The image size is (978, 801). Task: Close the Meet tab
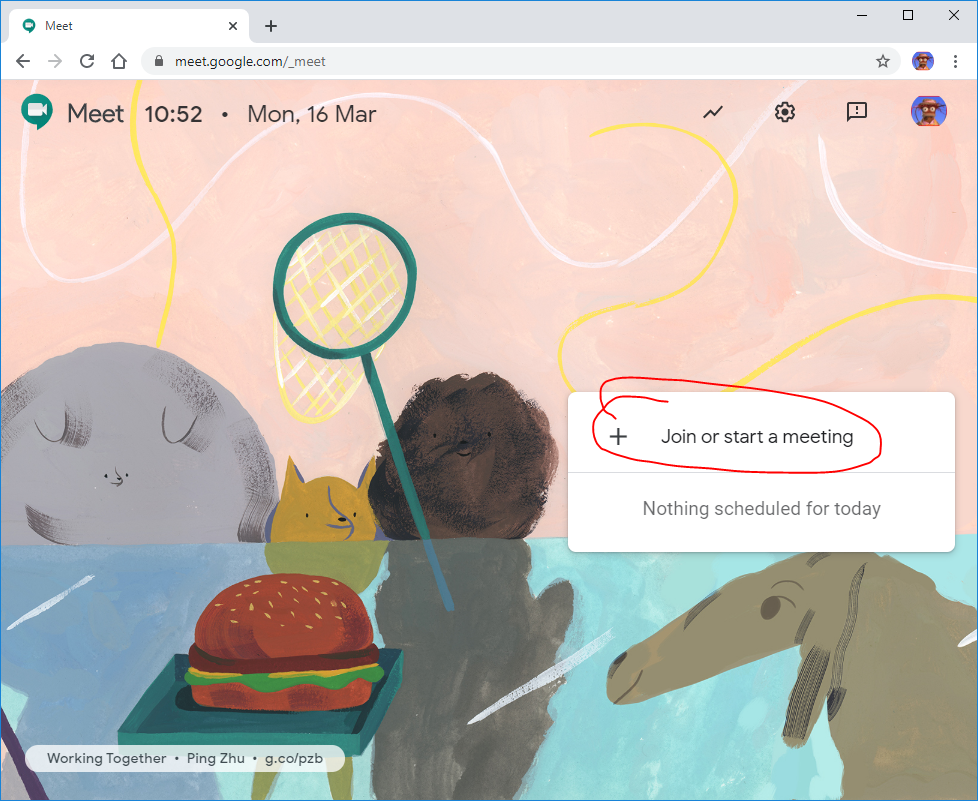click(x=234, y=26)
